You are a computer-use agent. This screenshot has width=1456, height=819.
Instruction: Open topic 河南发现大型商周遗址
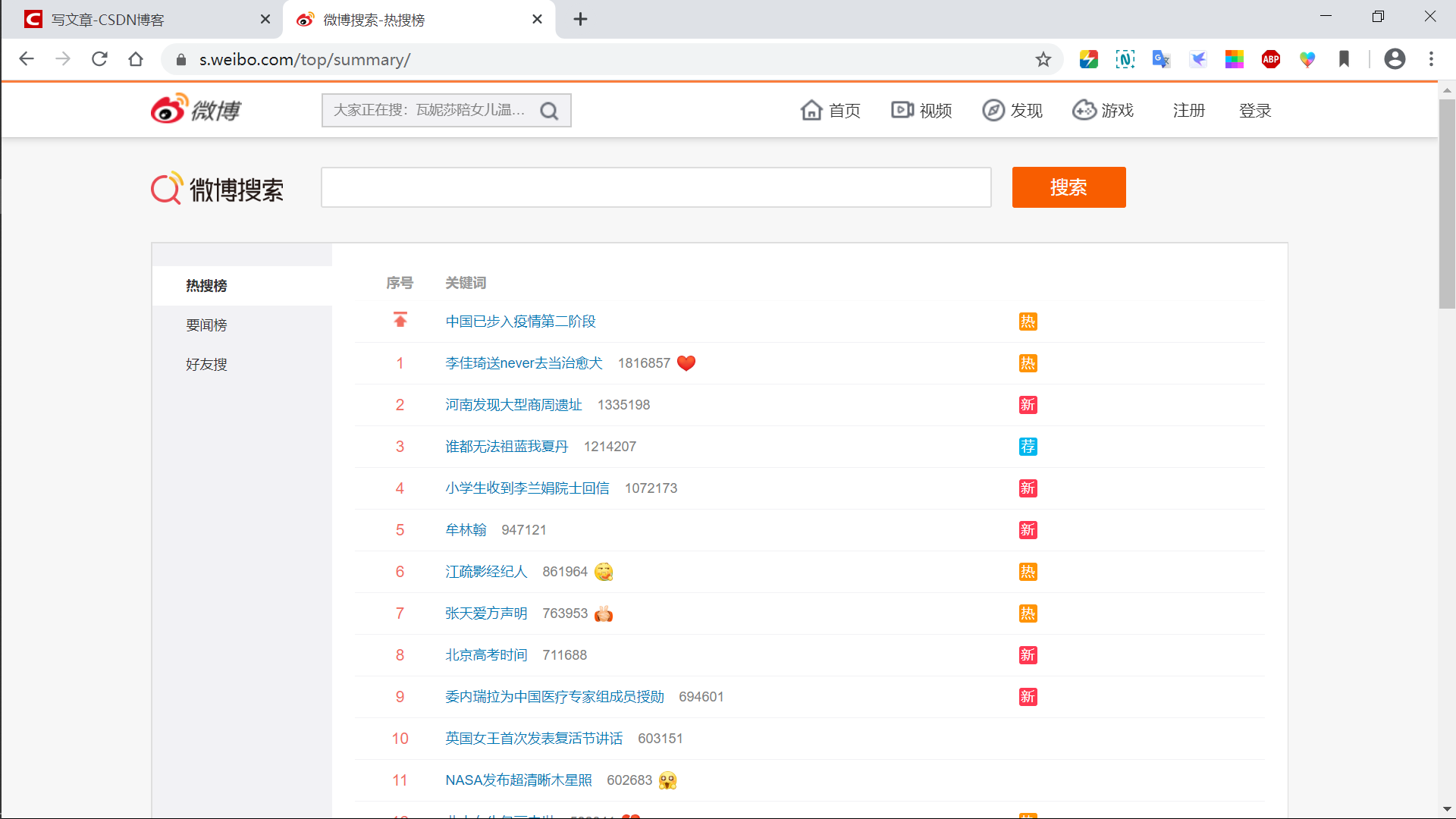click(x=513, y=405)
